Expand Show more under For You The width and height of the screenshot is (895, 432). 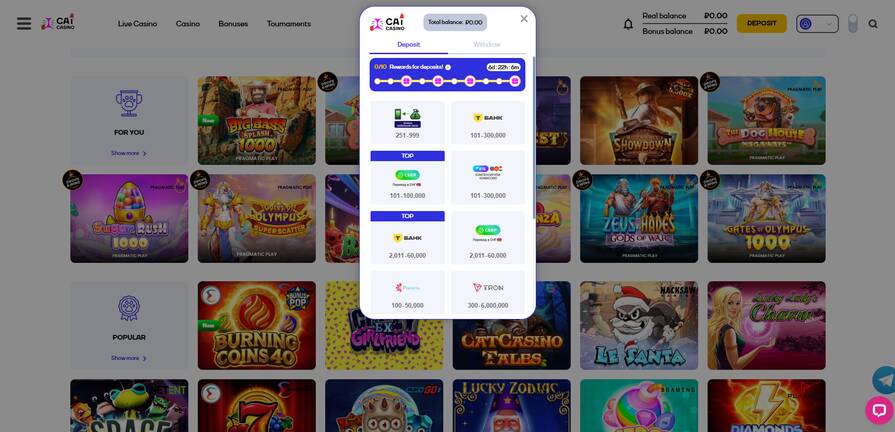coord(128,153)
